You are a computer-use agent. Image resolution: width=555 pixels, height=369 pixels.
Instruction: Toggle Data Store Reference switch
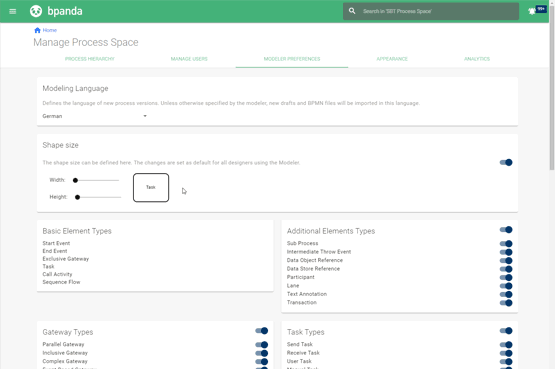[x=506, y=269]
